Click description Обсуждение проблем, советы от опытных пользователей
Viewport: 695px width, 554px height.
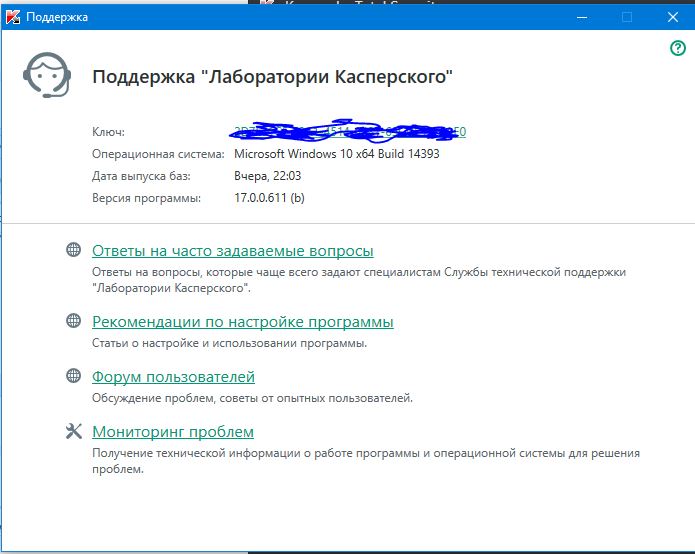pos(252,398)
